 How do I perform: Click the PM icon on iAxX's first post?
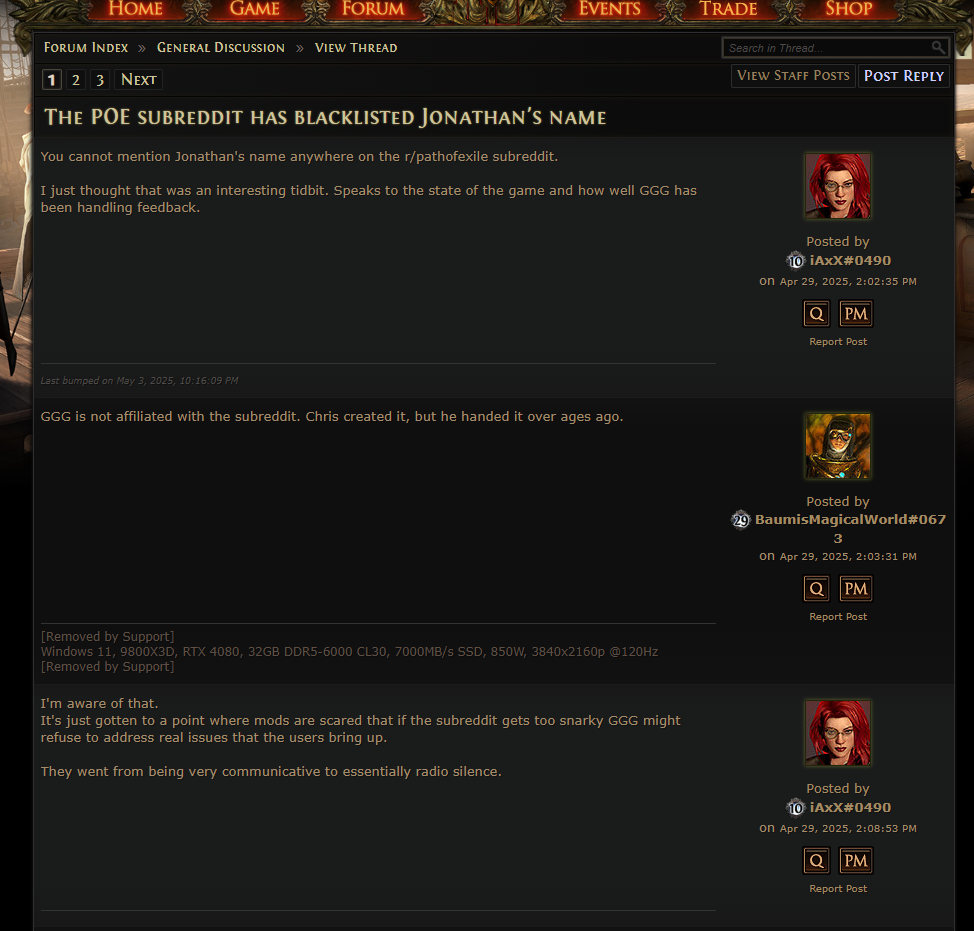click(x=855, y=314)
